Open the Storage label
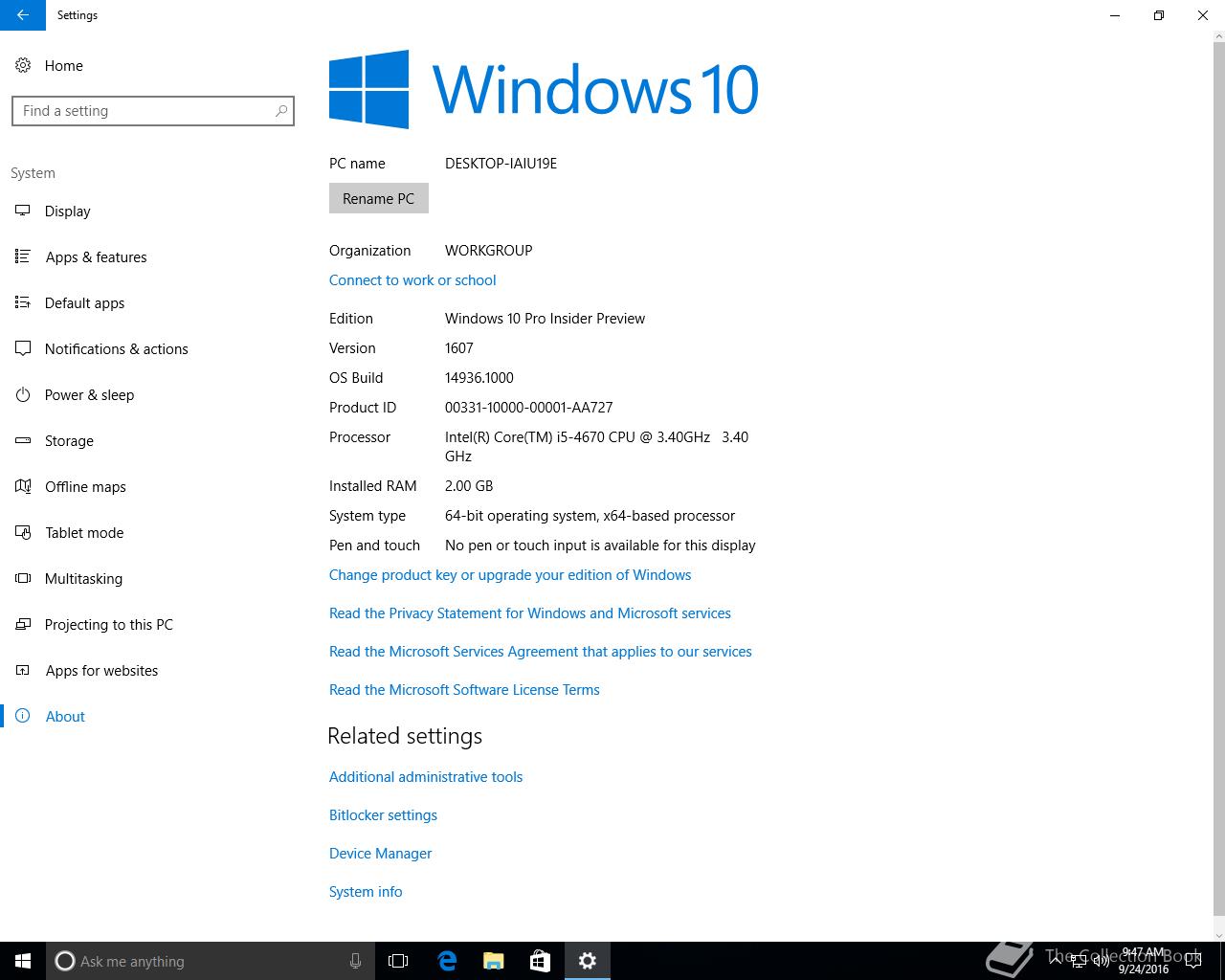Screen dimensions: 1225x980 click(x=70, y=441)
